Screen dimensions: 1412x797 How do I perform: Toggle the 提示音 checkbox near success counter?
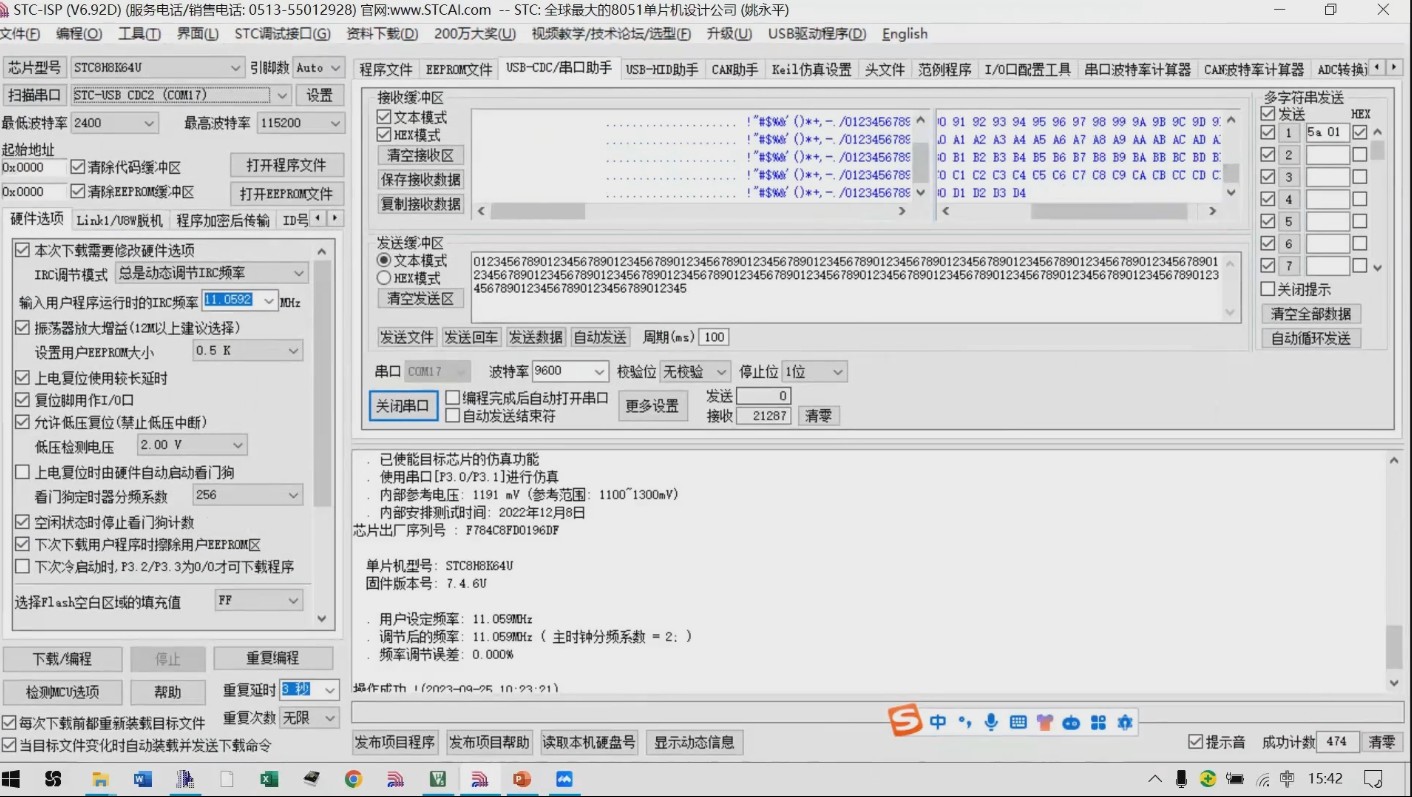[x=1196, y=741]
